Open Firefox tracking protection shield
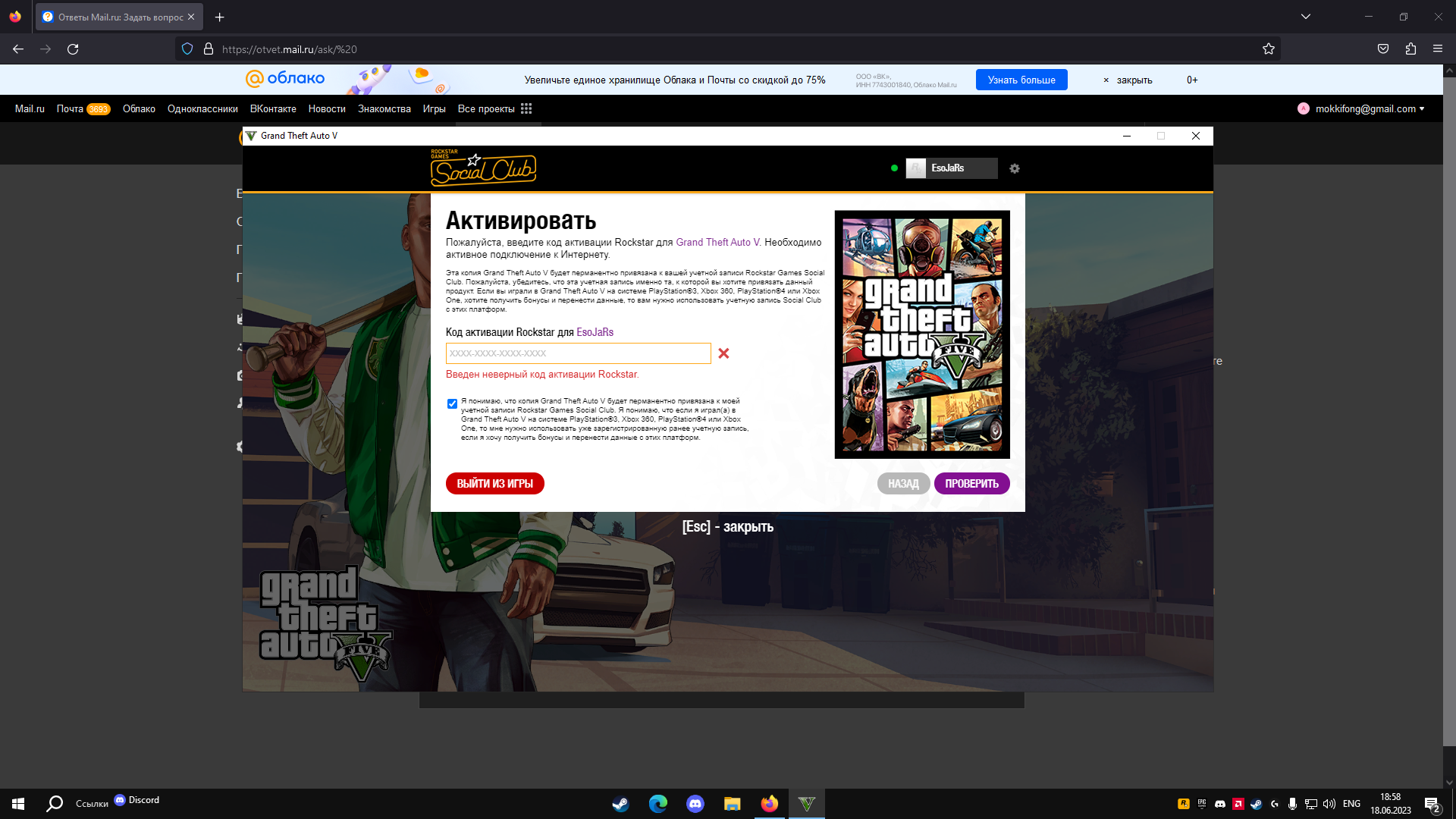Viewport: 1456px width, 819px height. coord(187,49)
